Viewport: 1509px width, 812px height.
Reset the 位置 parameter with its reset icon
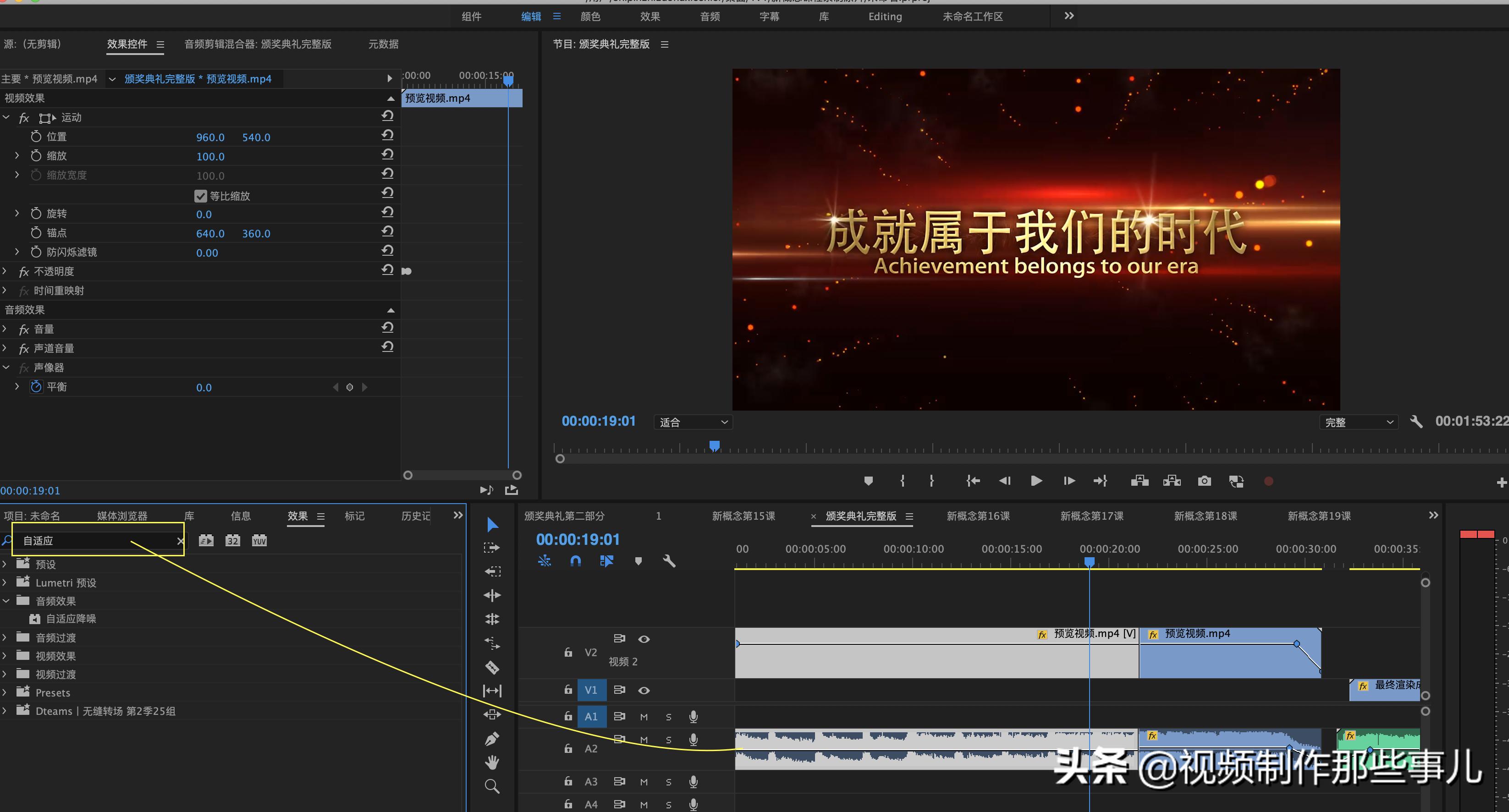[x=387, y=135]
